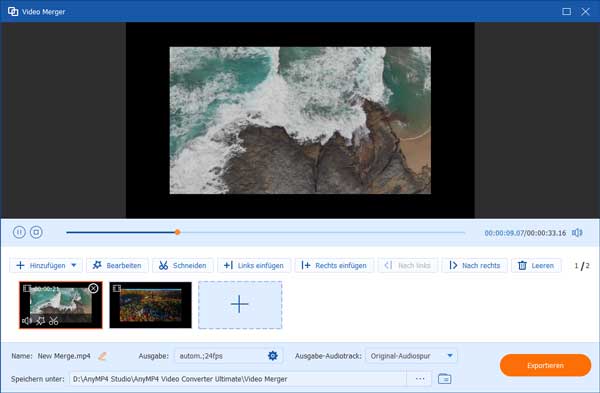Open edit star icon on first clip
This screenshot has height=393, width=600.
click(x=41, y=321)
